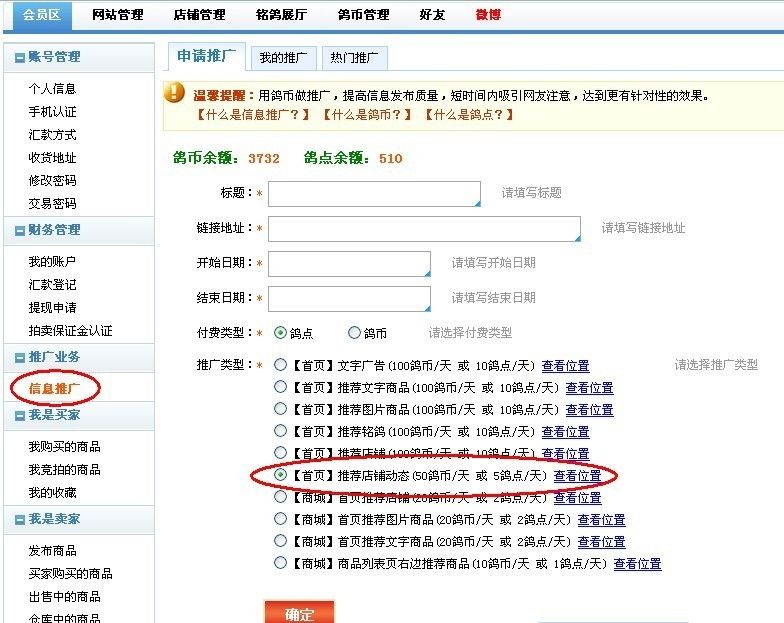Open 【什么是鸽币？】 help link
Screen dimensions: 784x623
click(366, 115)
